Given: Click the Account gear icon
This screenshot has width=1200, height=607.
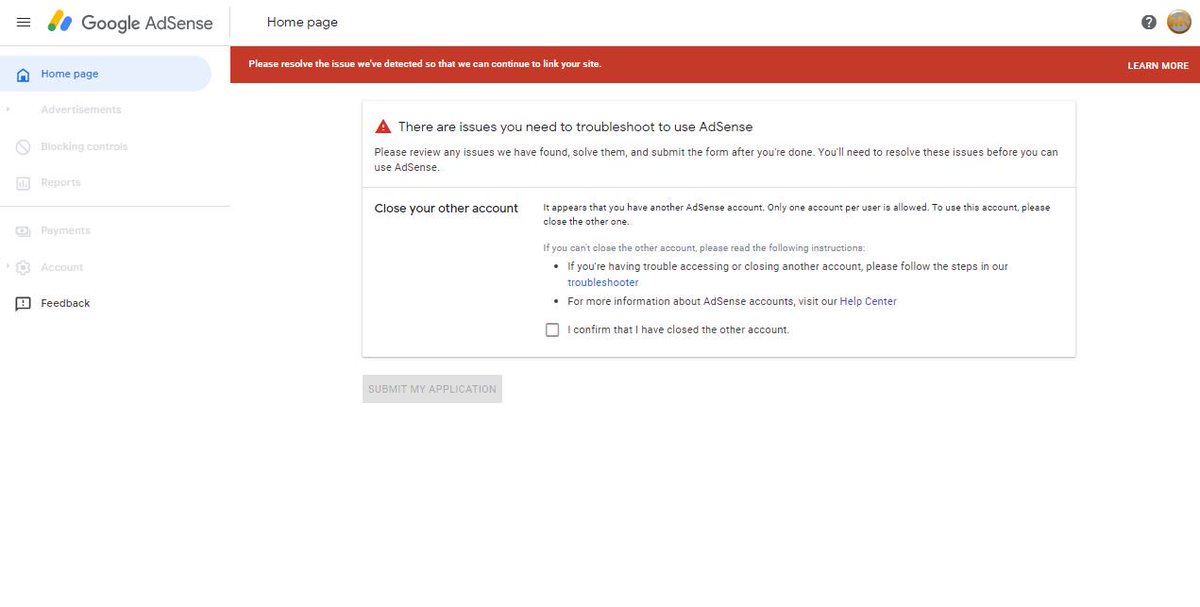Looking at the screenshot, I should click(x=23, y=267).
